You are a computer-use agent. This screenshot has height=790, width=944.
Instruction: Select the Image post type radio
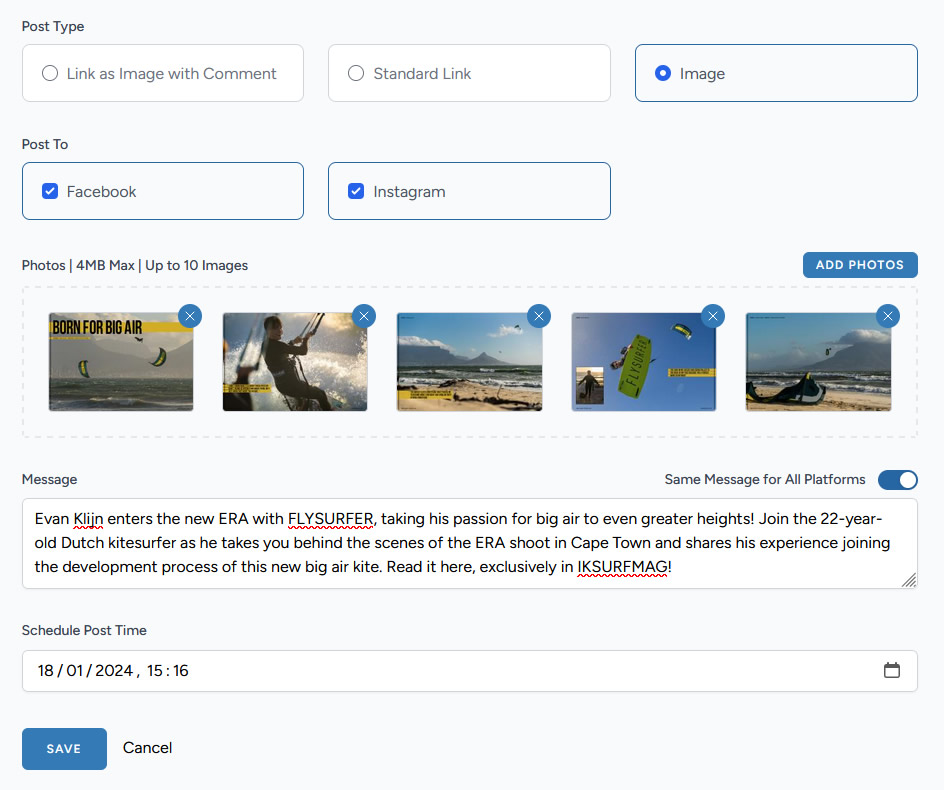point(662,73)
